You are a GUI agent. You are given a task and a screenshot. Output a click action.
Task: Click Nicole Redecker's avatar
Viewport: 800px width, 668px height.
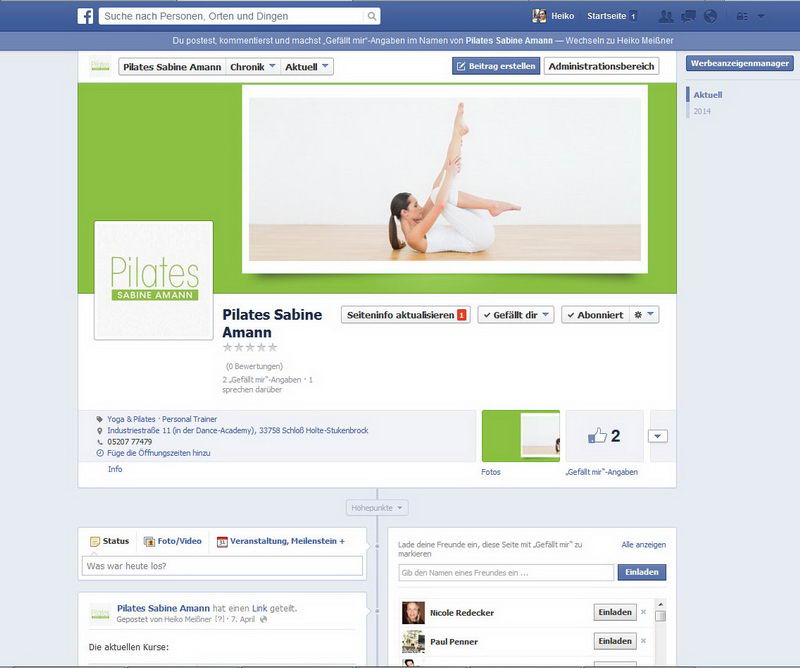413,613
